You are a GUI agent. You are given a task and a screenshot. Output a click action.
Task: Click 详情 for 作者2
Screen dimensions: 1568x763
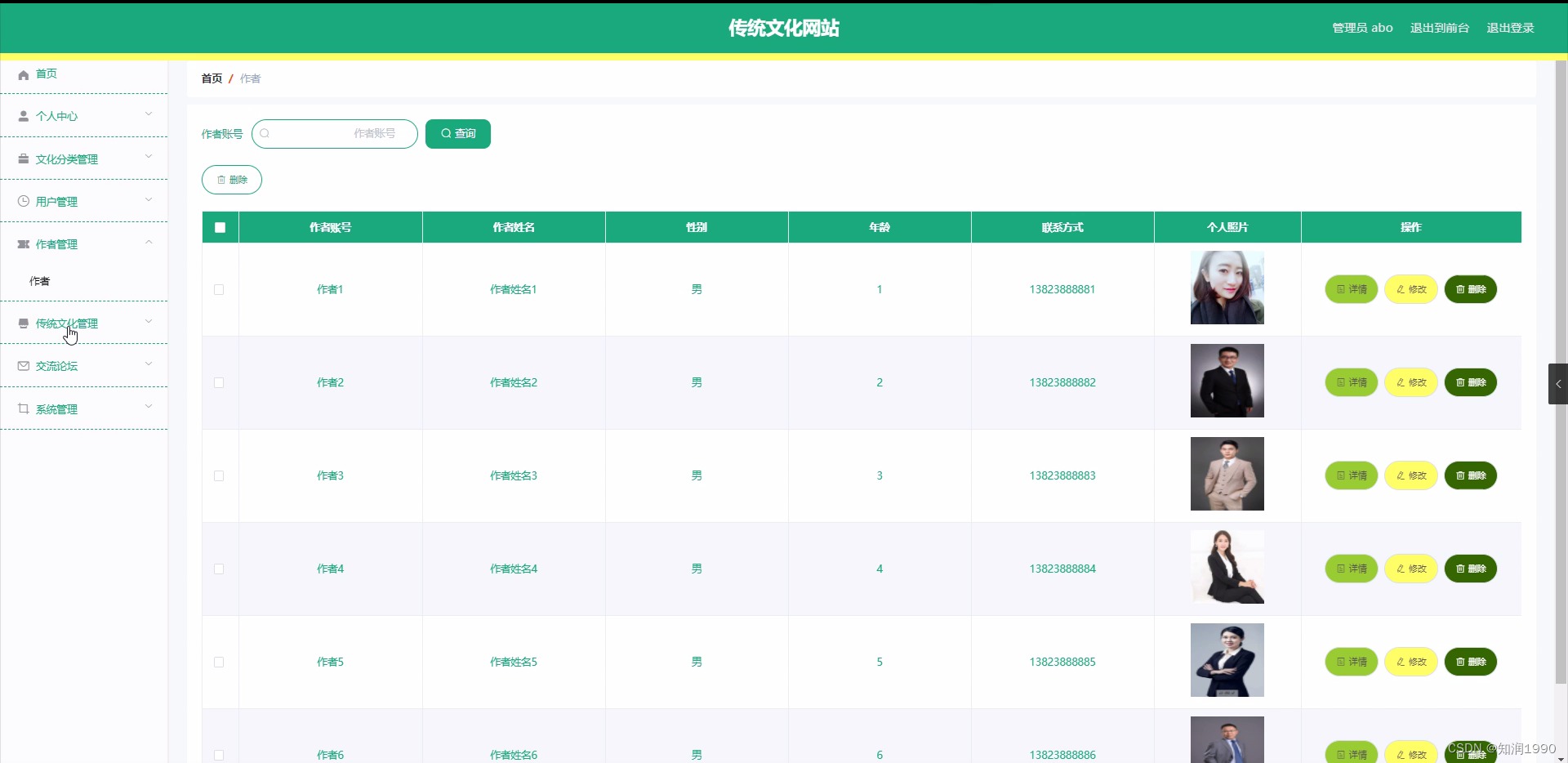click(x=1350, y=382)
